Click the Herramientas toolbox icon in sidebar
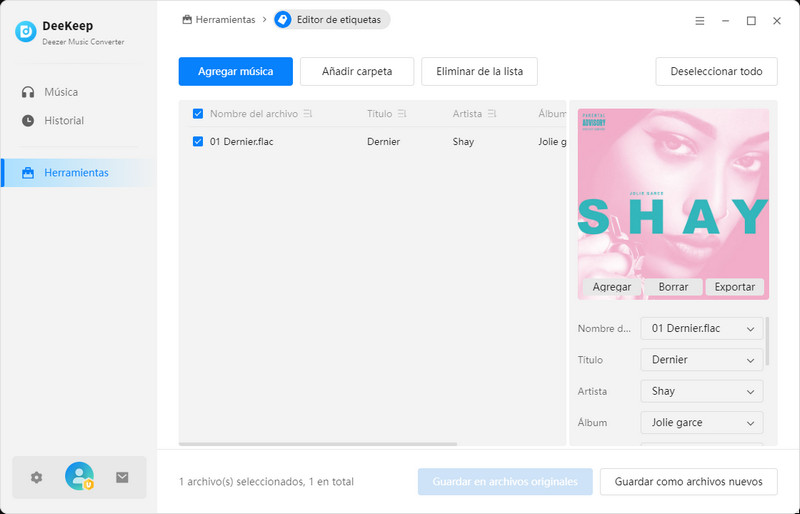This screenshot has height=514, width=800. point(28,173)
